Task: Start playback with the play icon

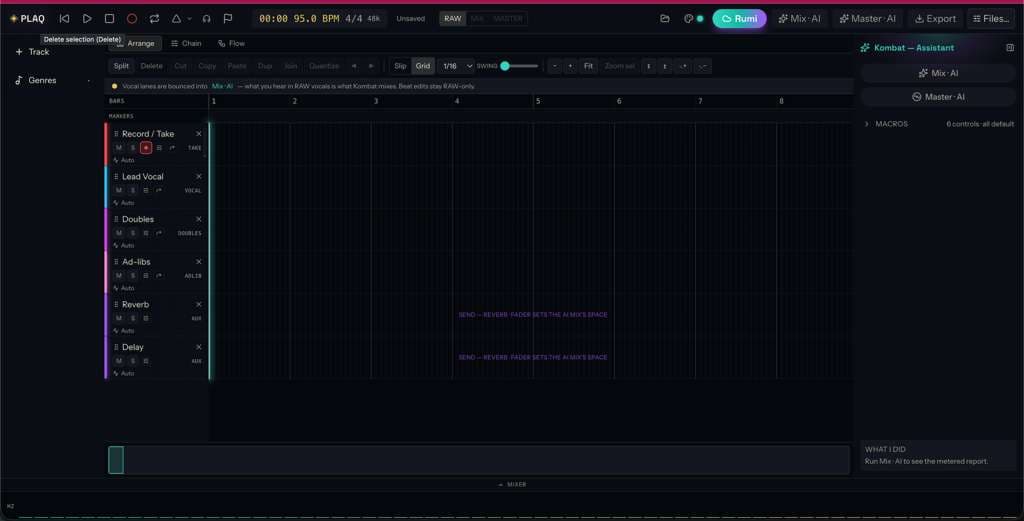Action: point(87,19)
